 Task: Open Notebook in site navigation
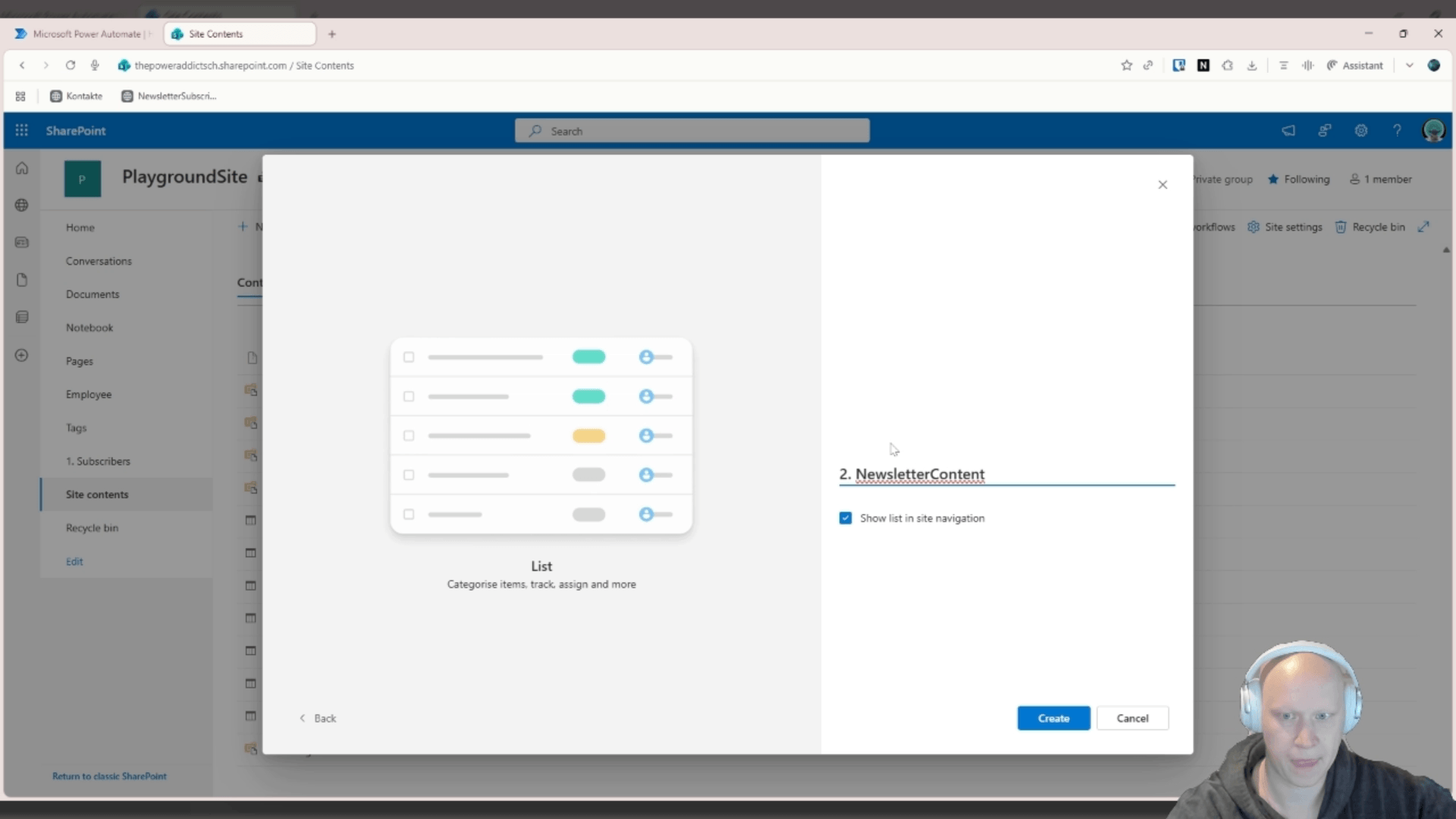[x=89, y=328]
